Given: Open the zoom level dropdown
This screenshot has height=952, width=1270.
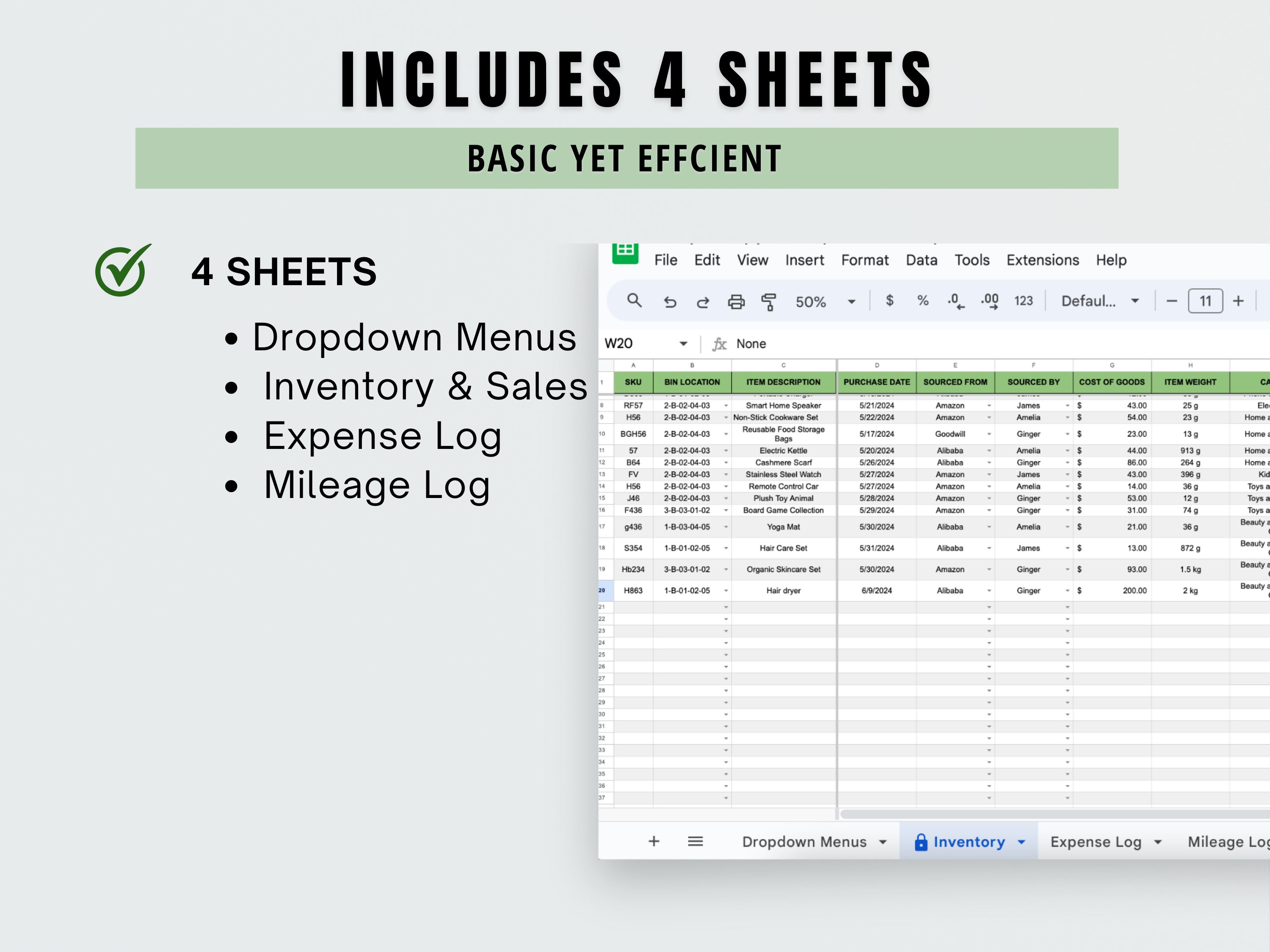Looking at the screenshot, I should 851,301.
